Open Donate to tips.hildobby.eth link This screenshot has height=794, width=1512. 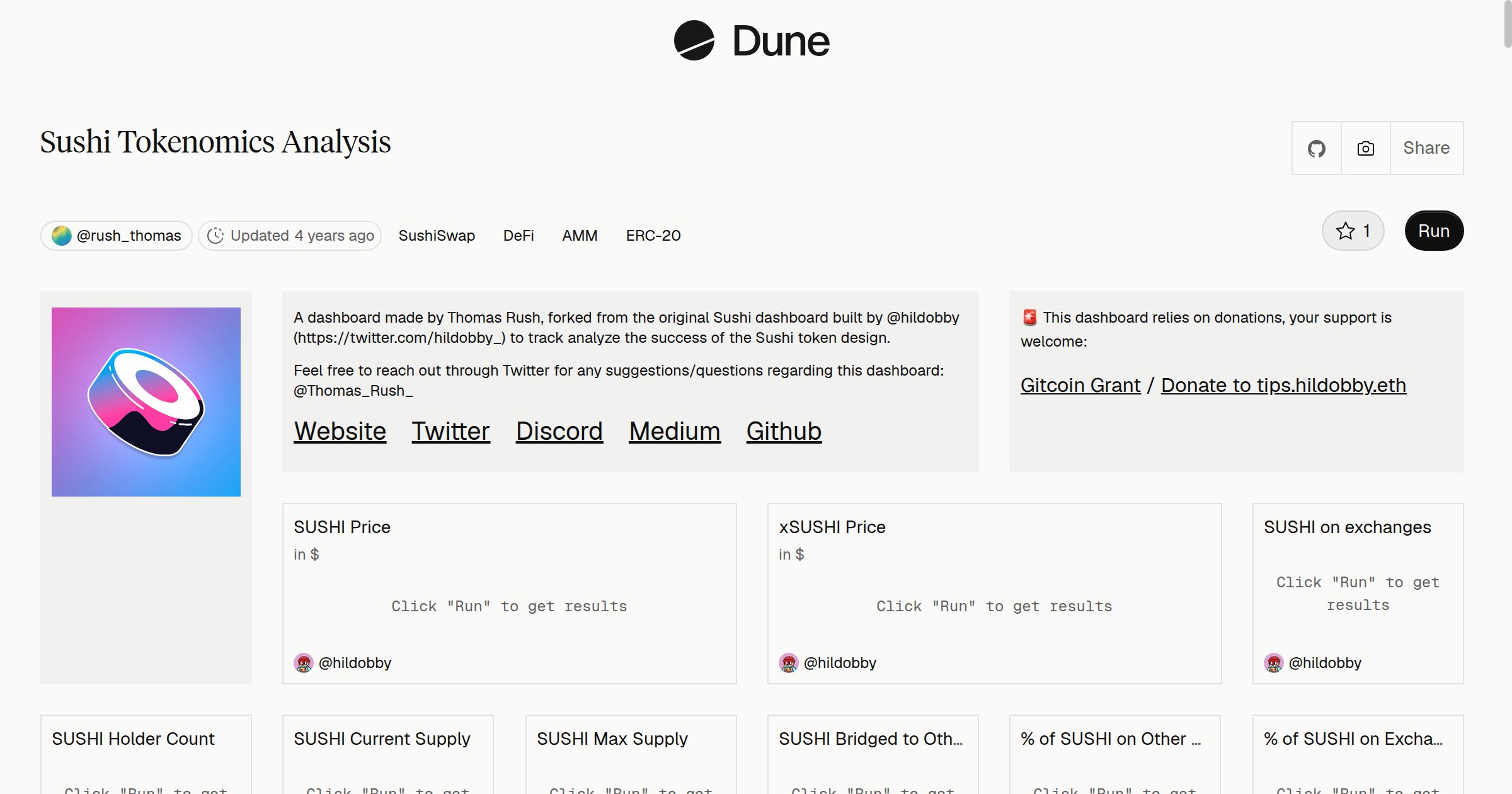coord(1283,385)
